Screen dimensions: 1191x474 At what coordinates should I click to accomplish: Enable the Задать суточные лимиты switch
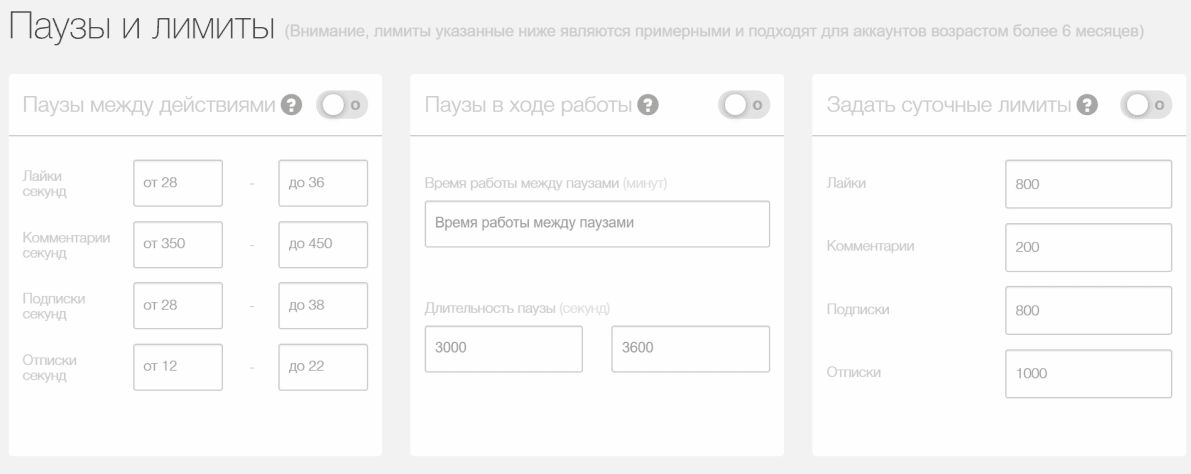(1146, 105)
